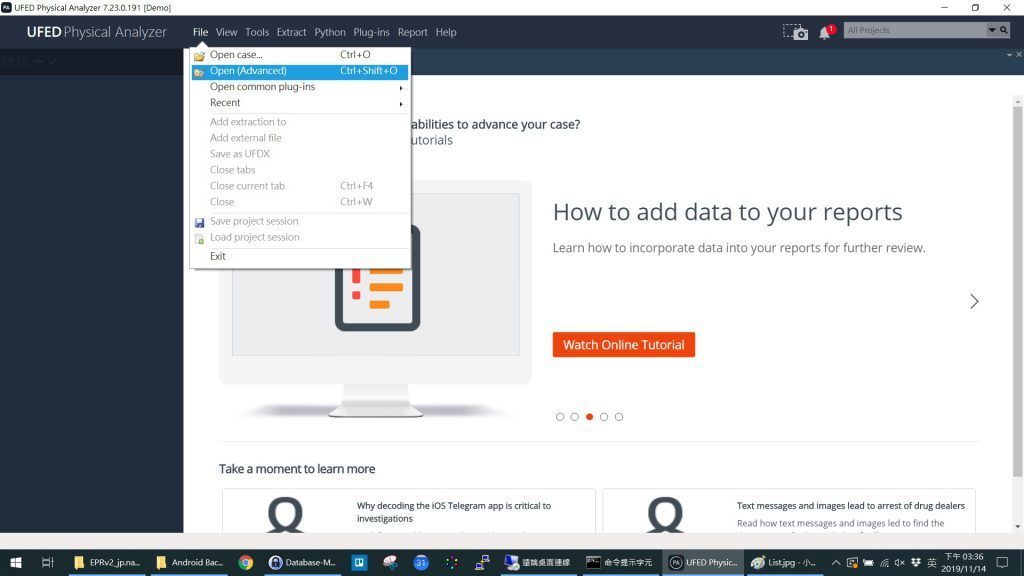1024x576 pixels.
Task: Close the tab panel with the X icon
Action: pyautogui.click(x=1019, y=55)
